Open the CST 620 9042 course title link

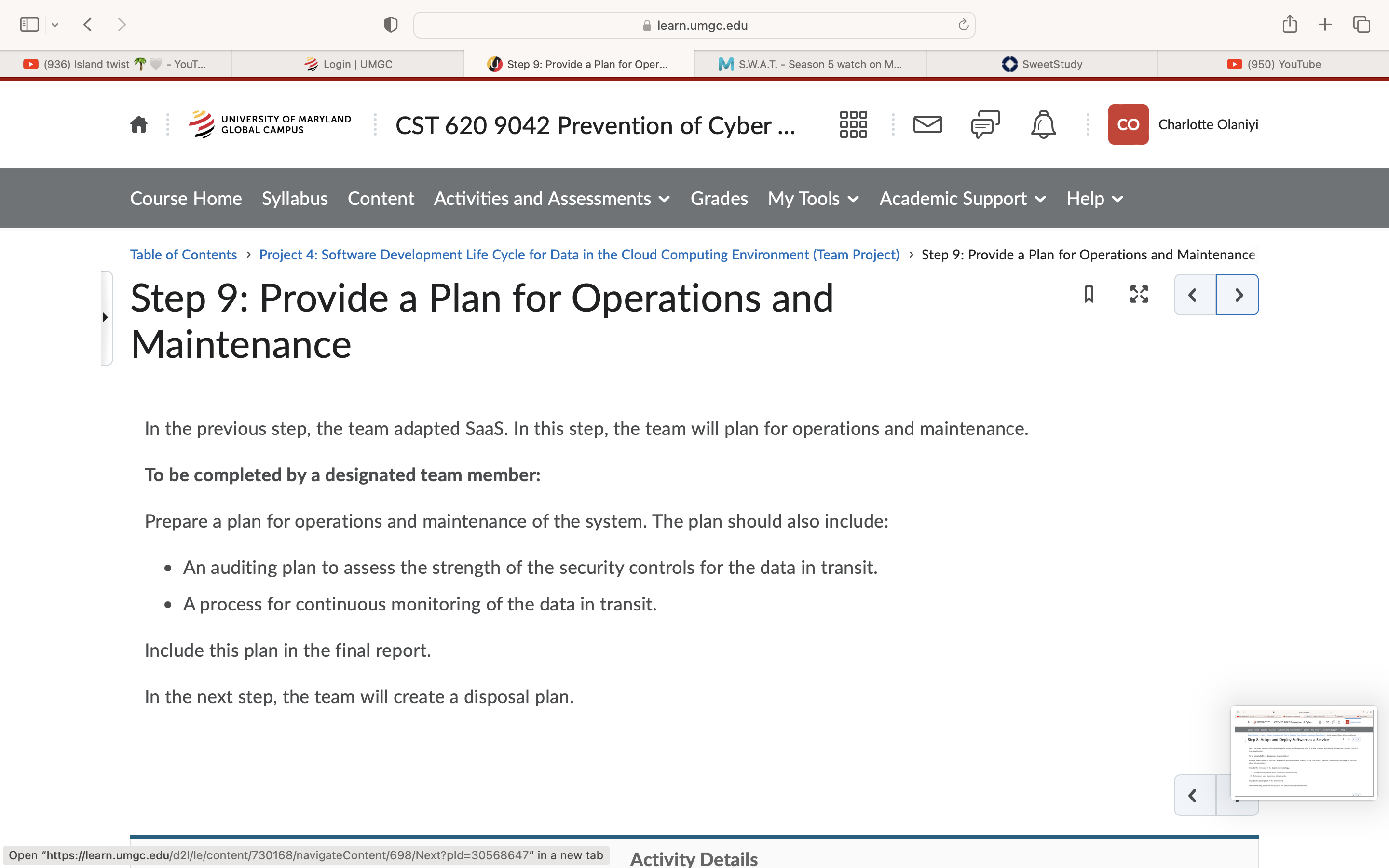(595, 125)
